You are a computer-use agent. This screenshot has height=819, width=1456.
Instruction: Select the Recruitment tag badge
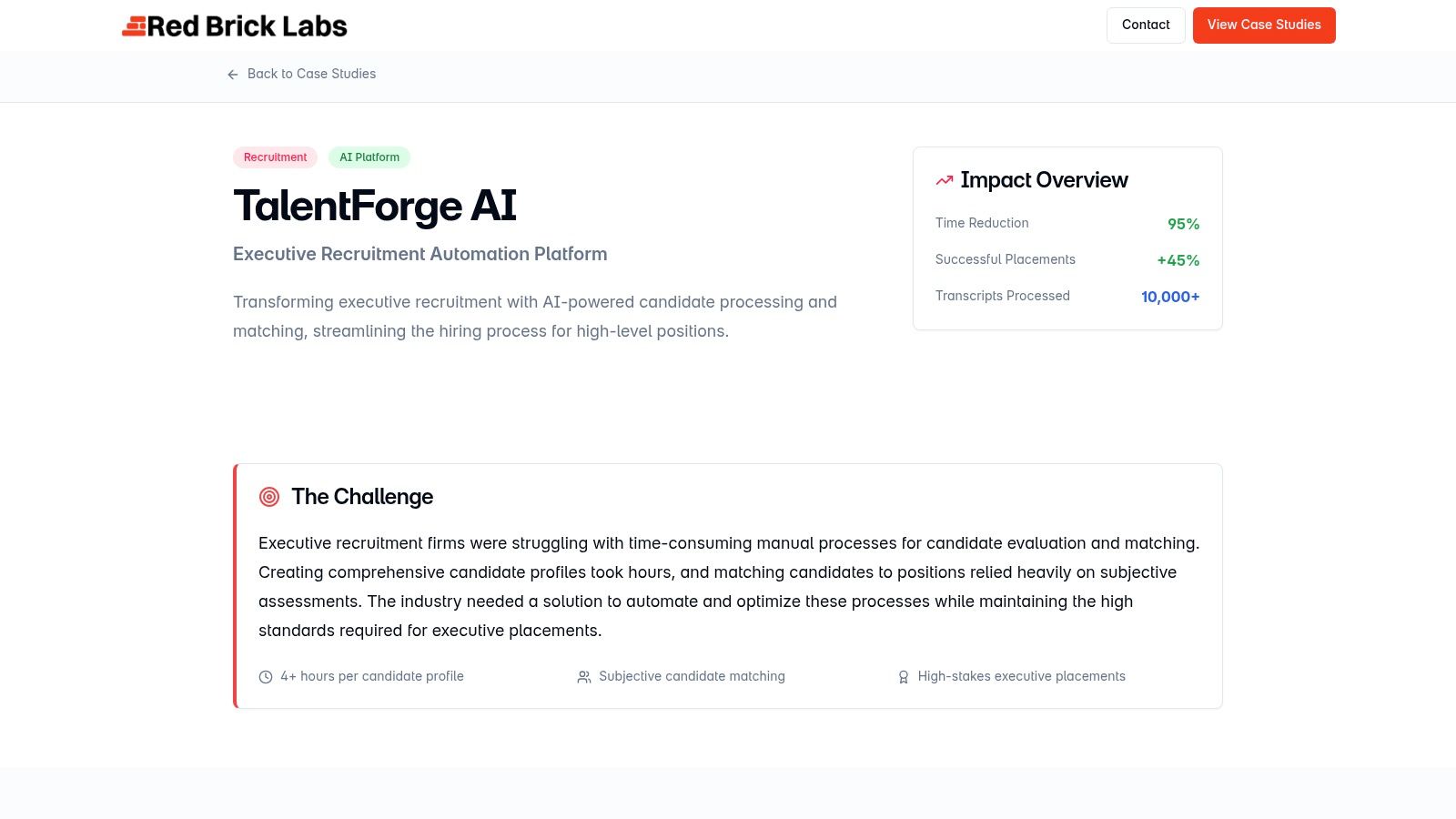(275, 157)
